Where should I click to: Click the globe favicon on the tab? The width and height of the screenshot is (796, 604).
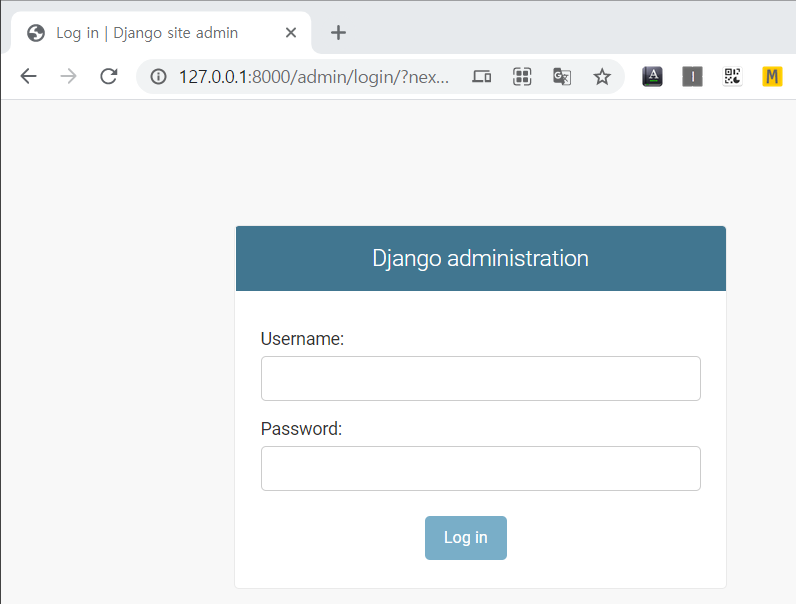pyautogui.click(x=36, y=33)
